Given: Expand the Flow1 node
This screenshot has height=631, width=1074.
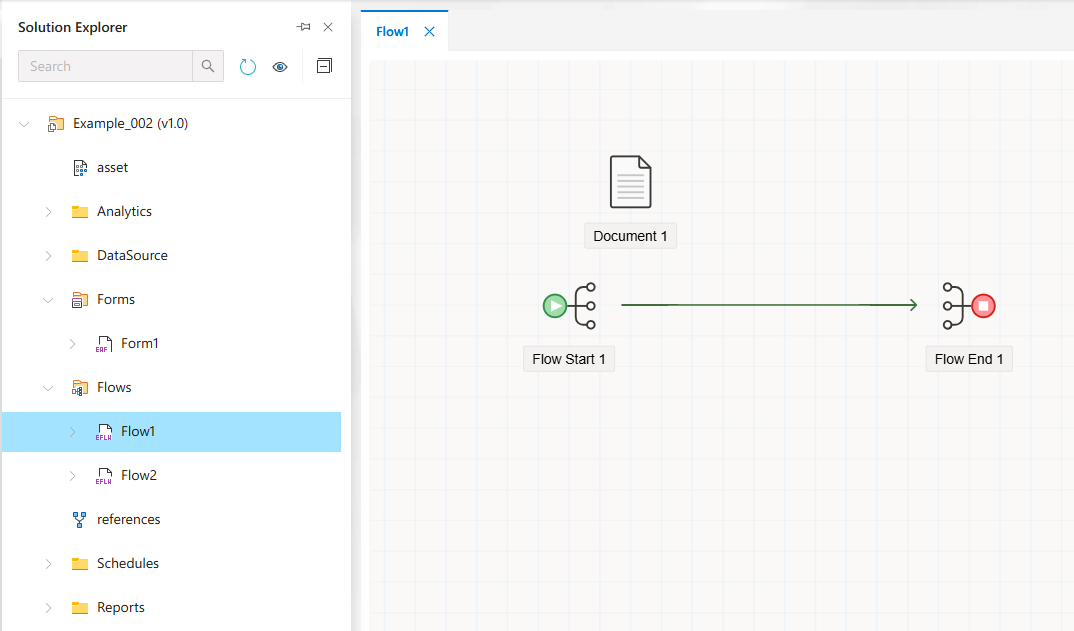Looking at the screenshot, I should (x=72, y=432).
